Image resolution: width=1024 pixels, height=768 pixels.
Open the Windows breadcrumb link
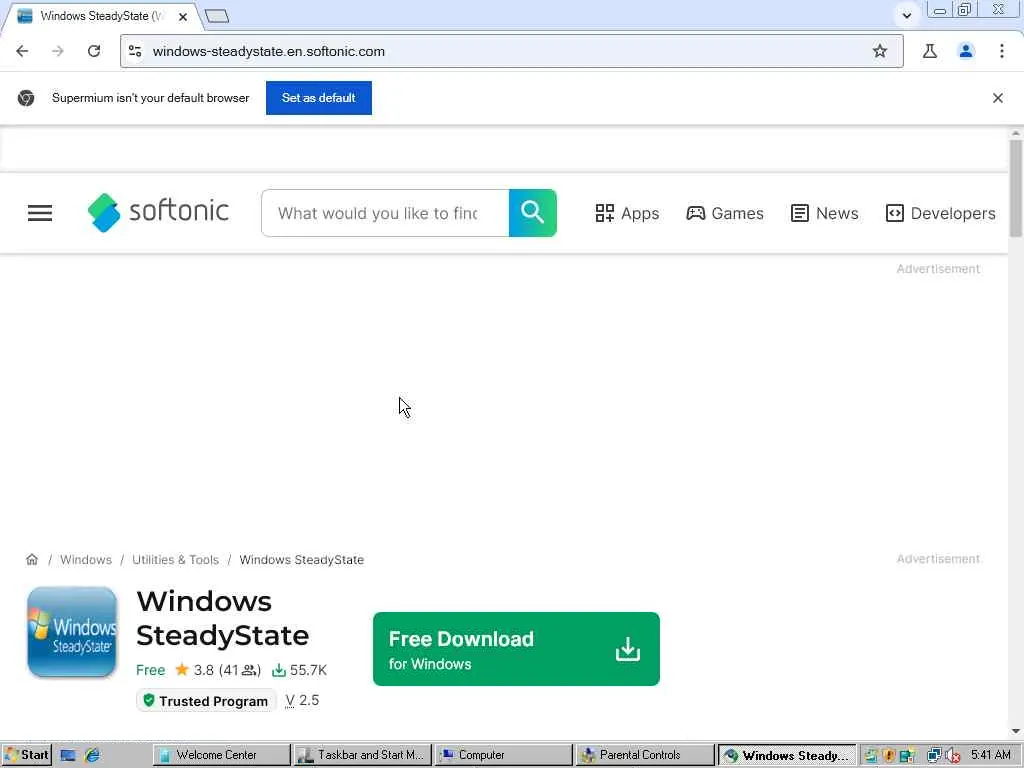coord(86,560)
